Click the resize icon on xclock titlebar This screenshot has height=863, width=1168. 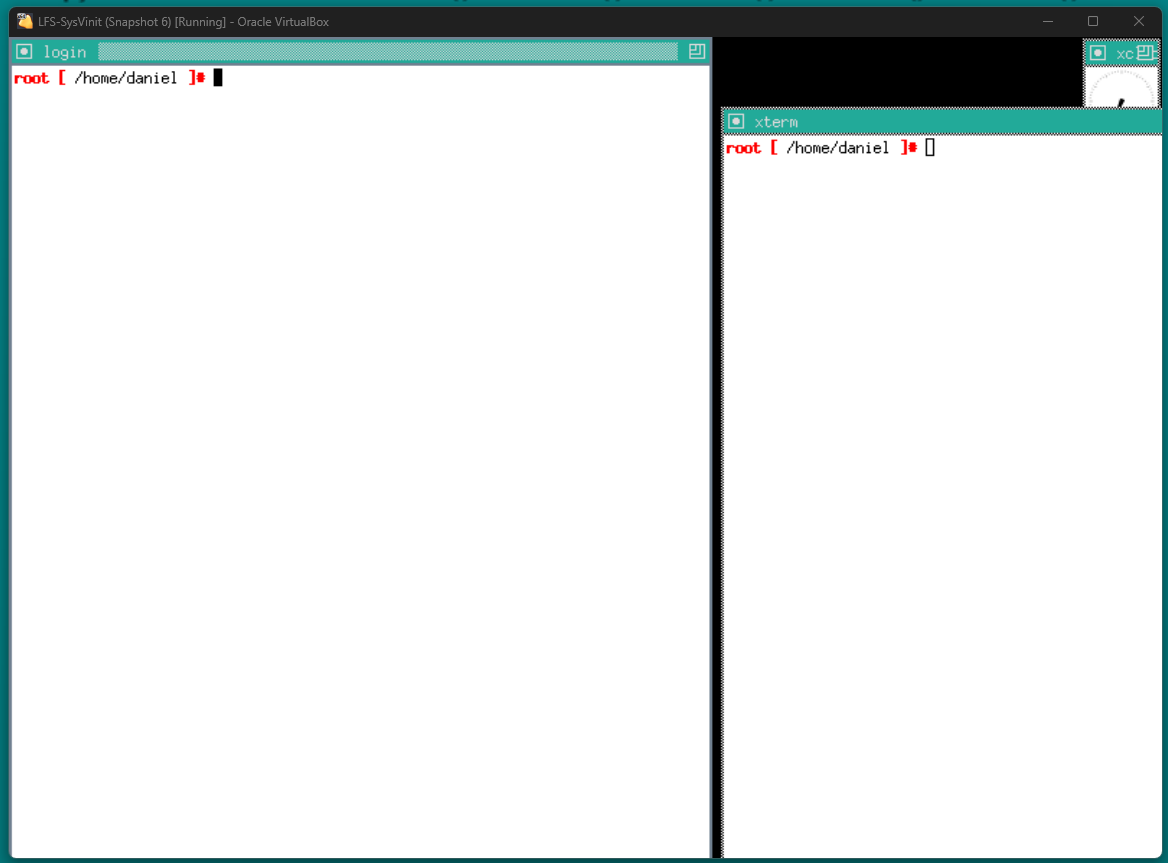tap(1145, 53)
